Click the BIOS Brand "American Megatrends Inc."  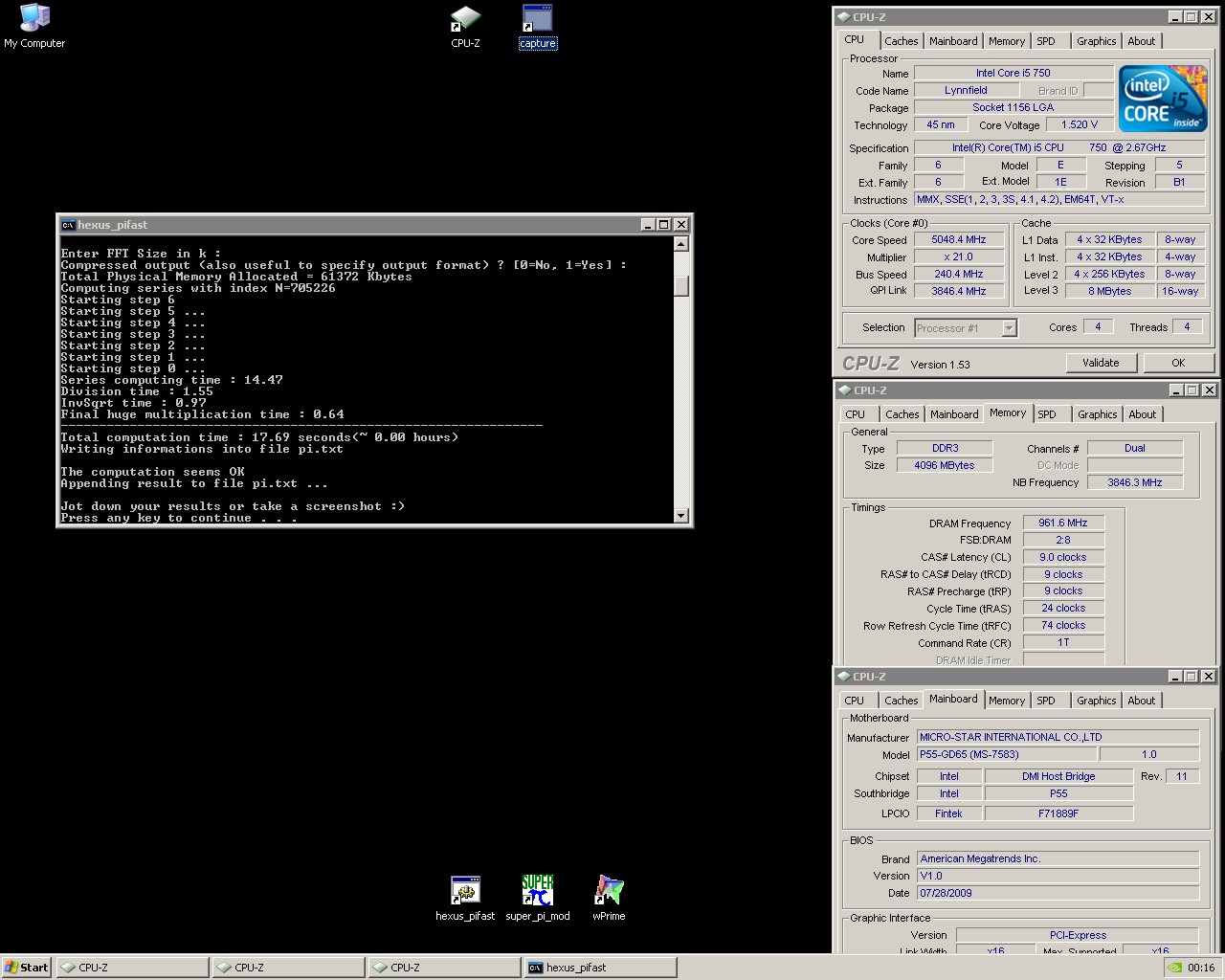coord(1058,858)
